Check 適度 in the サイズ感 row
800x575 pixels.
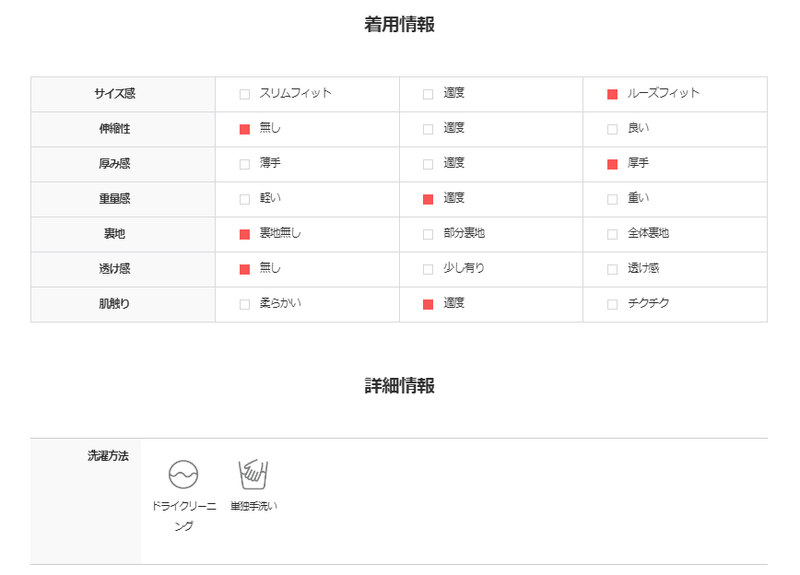click(428, 94)
